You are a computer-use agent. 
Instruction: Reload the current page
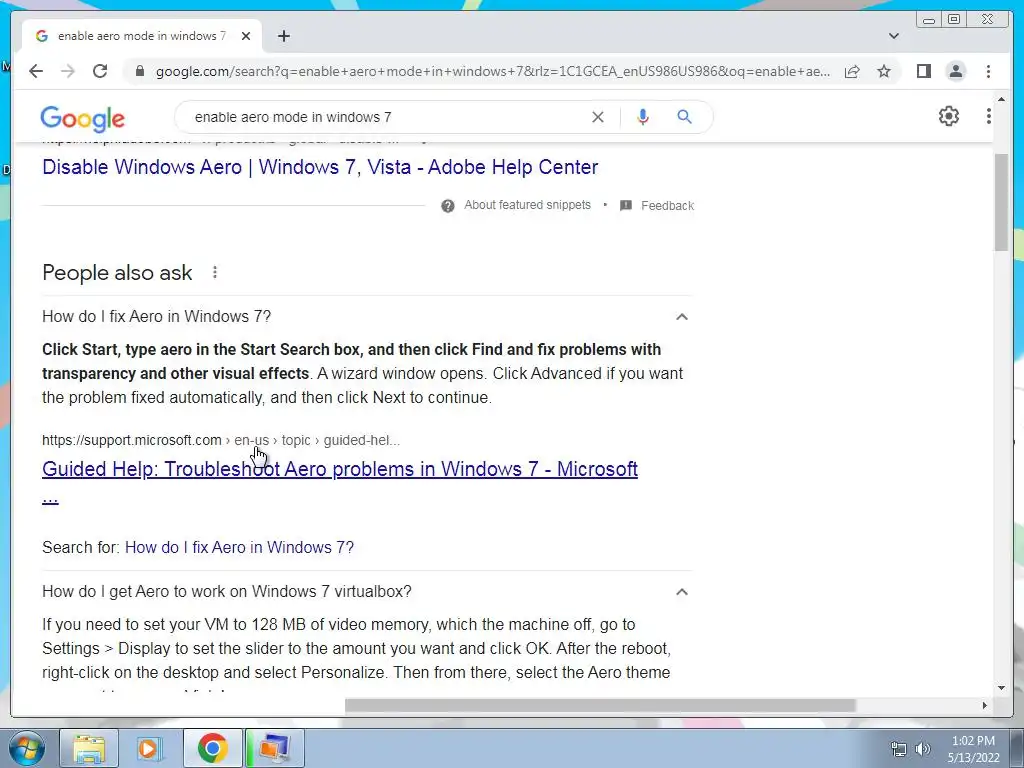click(x=100, y=71)
